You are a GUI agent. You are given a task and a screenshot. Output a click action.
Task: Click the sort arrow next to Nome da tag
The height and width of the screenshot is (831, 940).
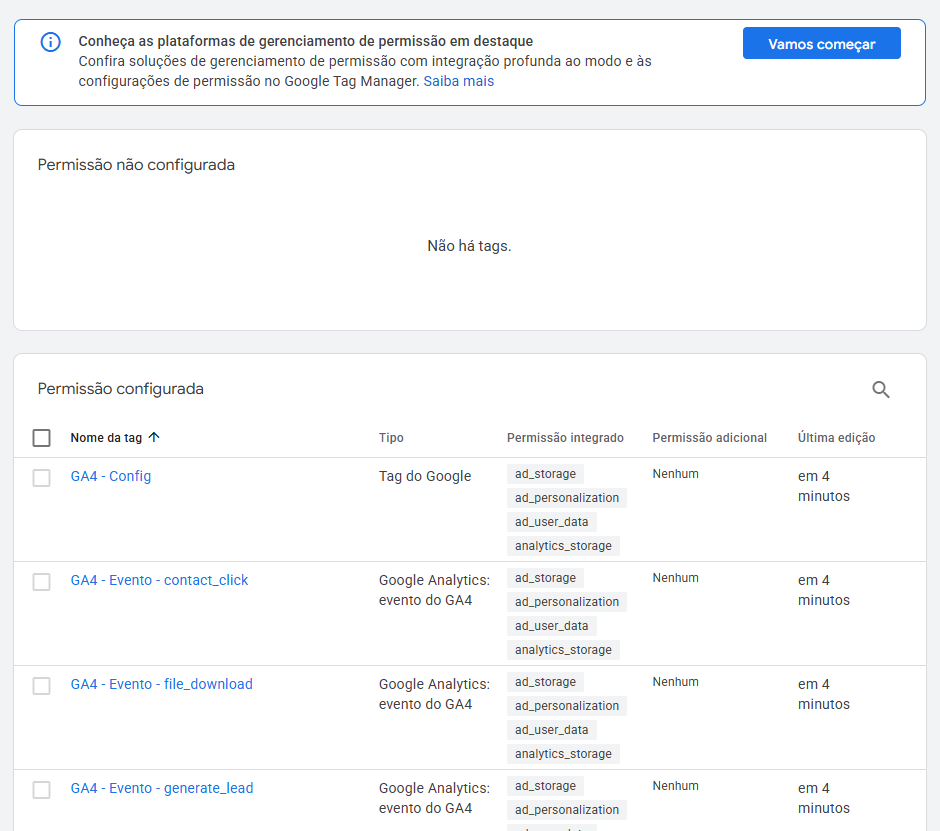[x=154, y=437]
